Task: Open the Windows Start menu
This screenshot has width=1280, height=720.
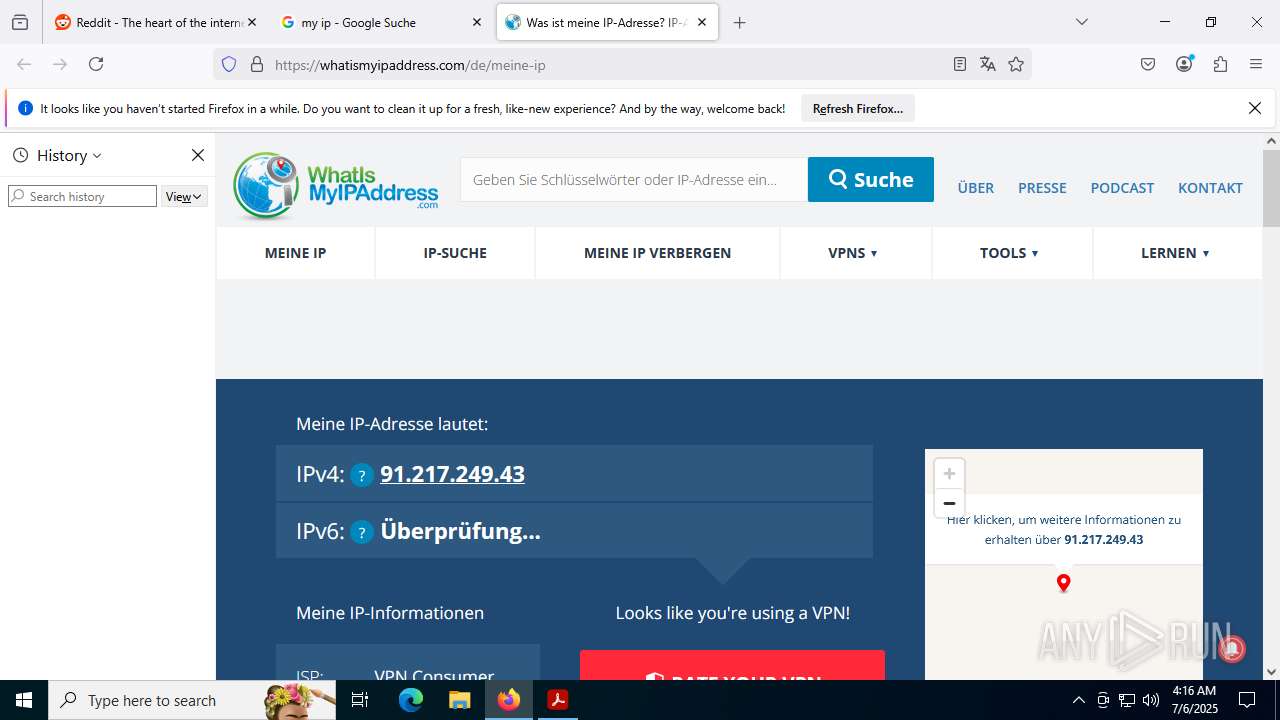Action: [24, 700]
